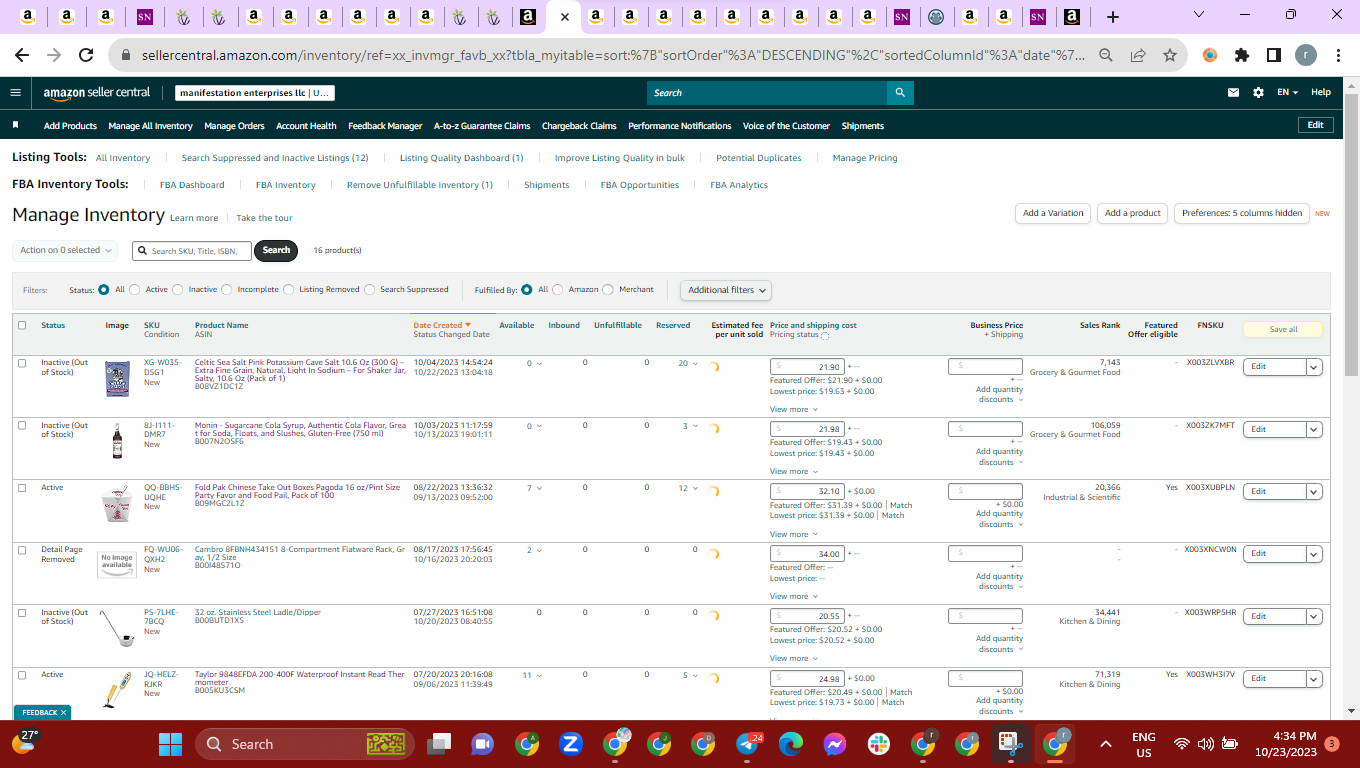Click the bookmark flag icon beside Add Products
The image size is (1360, 768).
(16, 126)
